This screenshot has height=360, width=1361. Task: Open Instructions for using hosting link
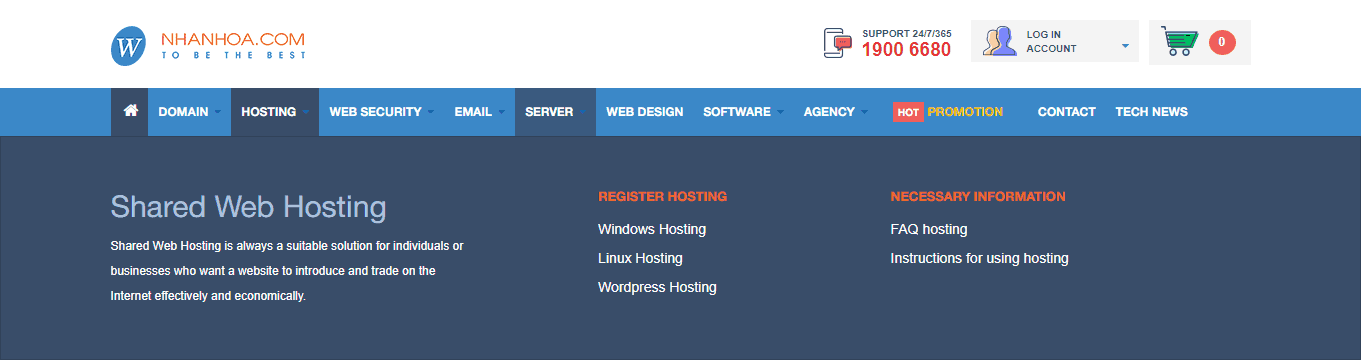tap(979, 258)
